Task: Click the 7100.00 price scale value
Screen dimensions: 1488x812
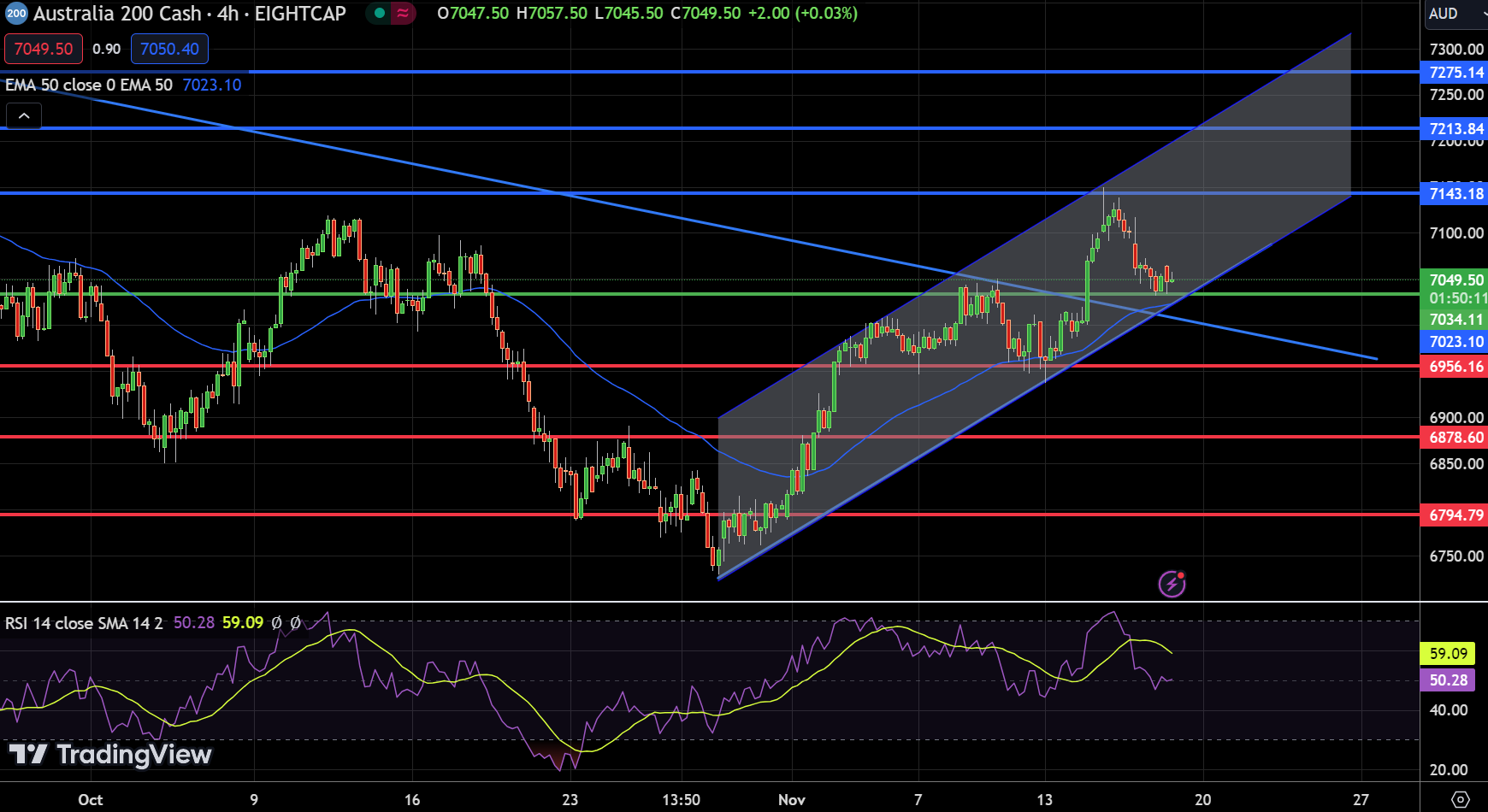Action: click(x=1456, y=233)
